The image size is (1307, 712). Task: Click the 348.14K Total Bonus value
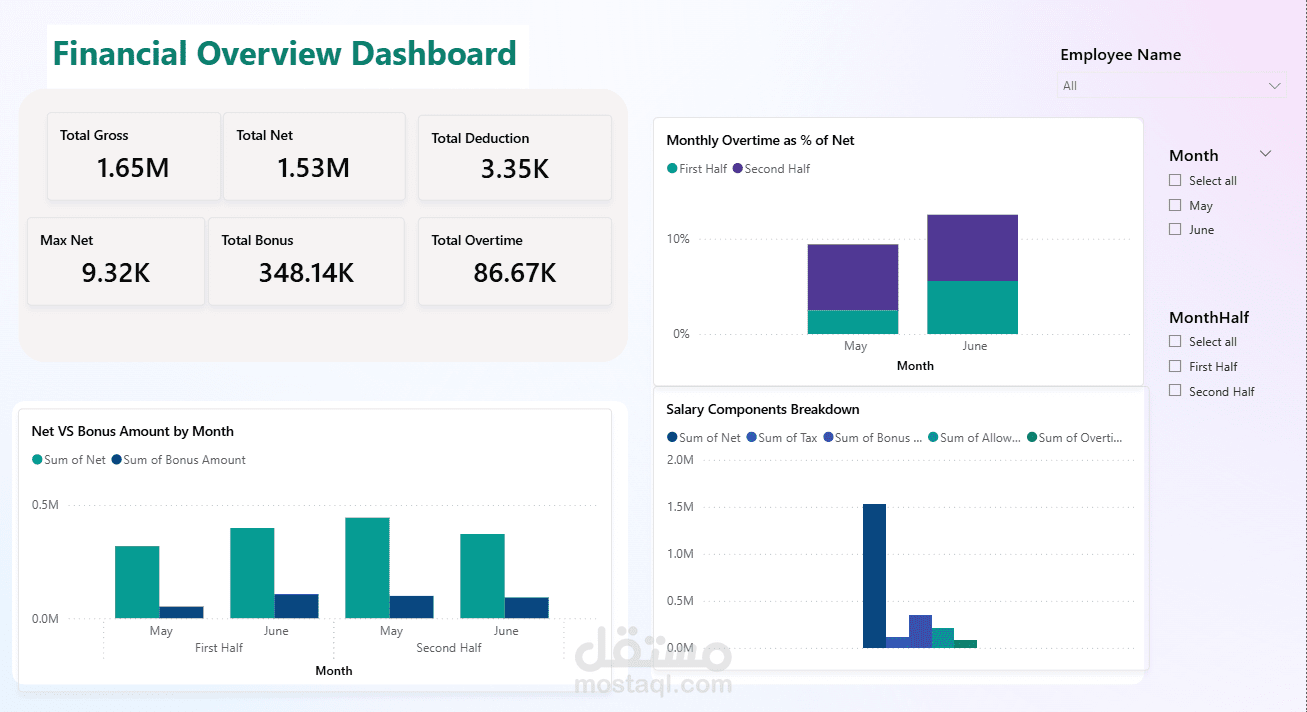pyautogui.click(x=306, y=273)
